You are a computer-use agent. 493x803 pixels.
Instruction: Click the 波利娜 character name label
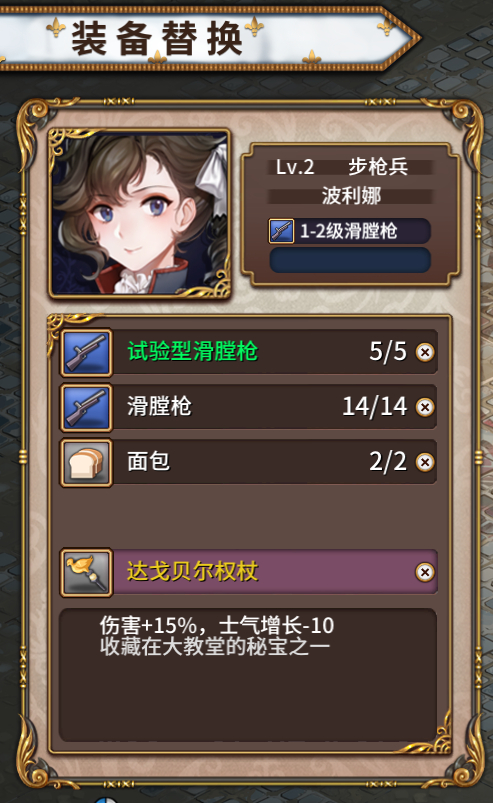pyautogui.click(x=351, y=196)
